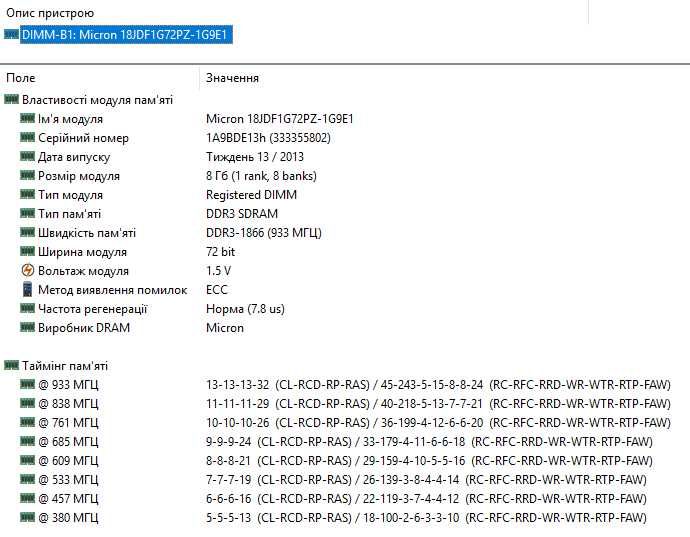The height and width of the screenshot is (537, 690).
Task: Click the serial value '1A9BDE13h (333355802)'
Action: (268, 138)
